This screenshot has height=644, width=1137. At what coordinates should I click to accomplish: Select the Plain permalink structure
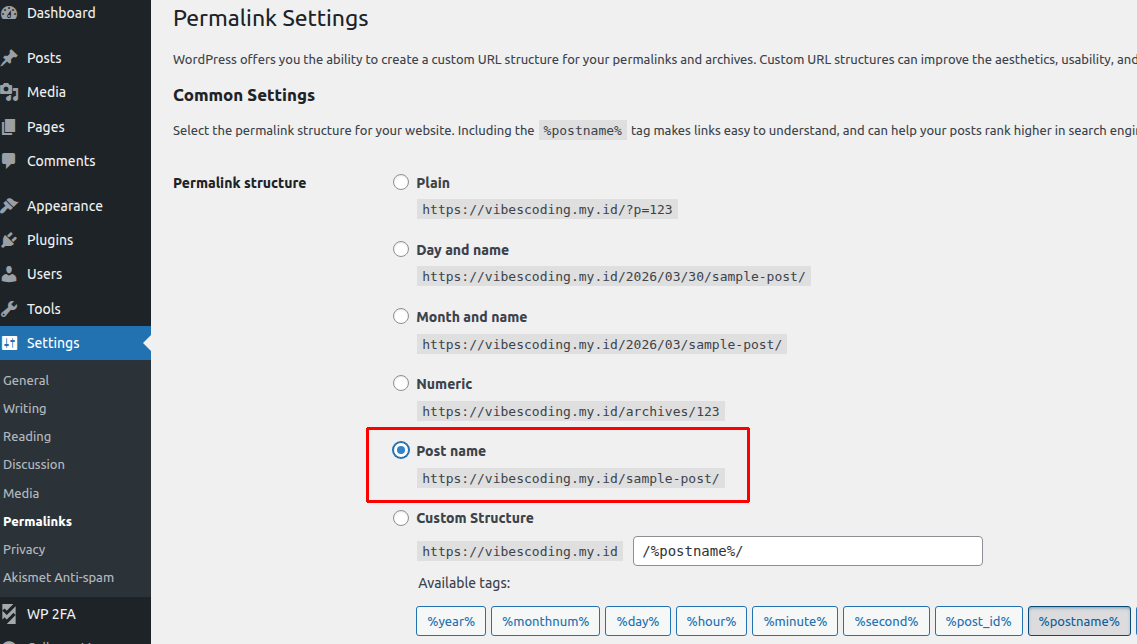(401, 182)
